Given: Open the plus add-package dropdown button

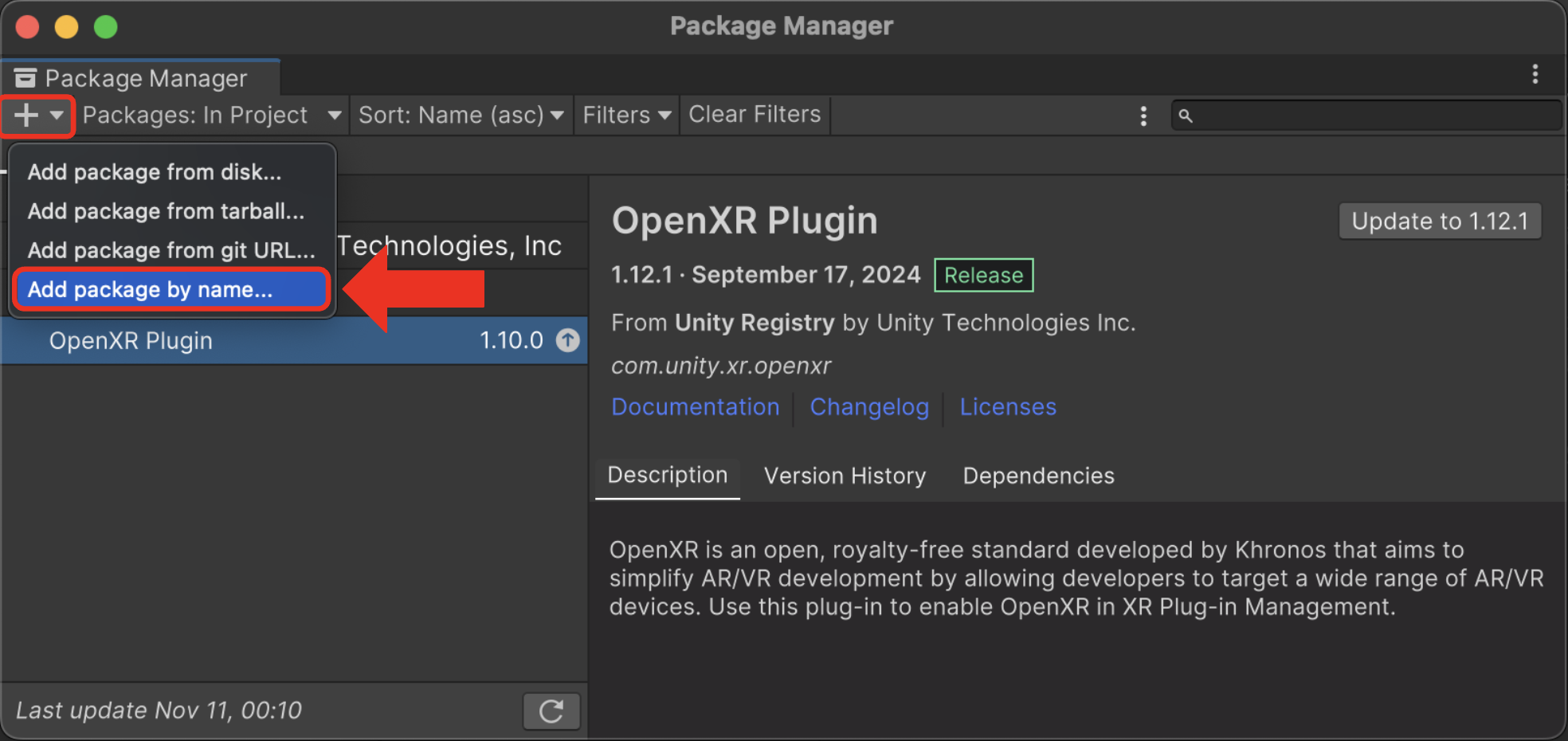Looking at the screenshot, I should click(x=37, y=116).
